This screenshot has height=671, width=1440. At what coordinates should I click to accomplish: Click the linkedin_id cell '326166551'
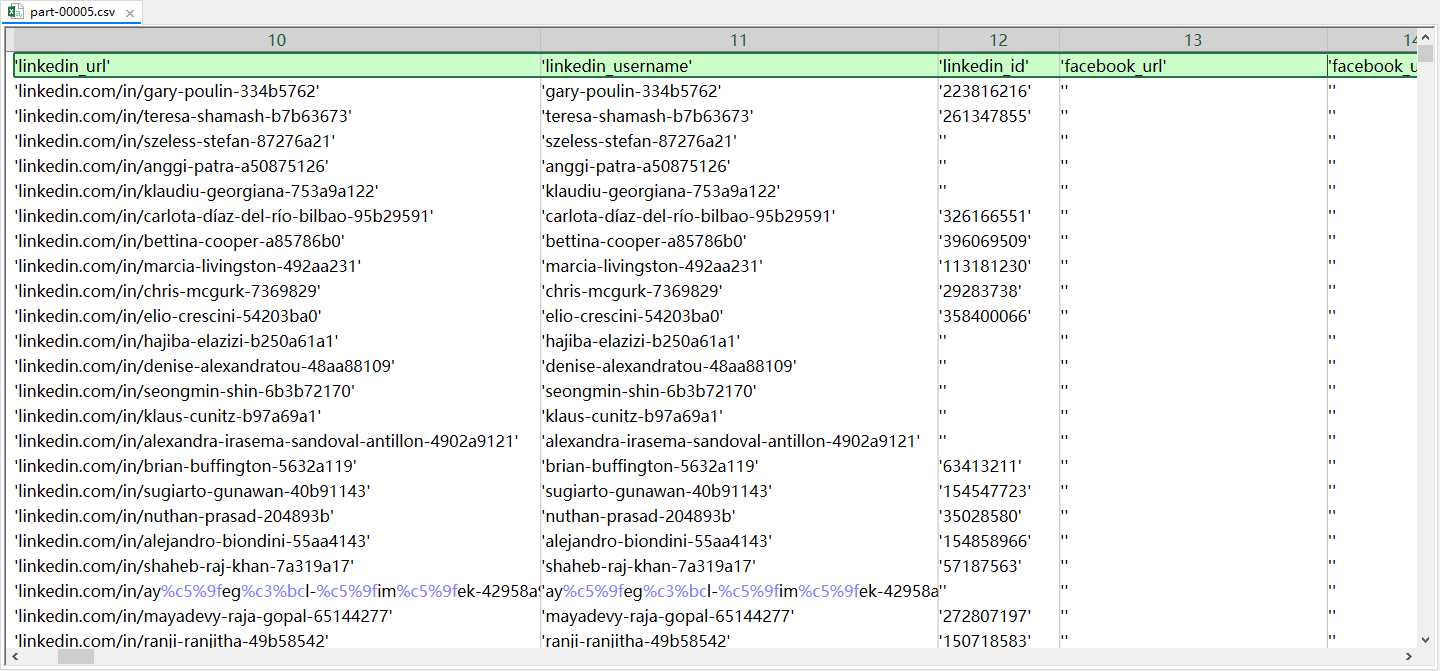[999, 216]
